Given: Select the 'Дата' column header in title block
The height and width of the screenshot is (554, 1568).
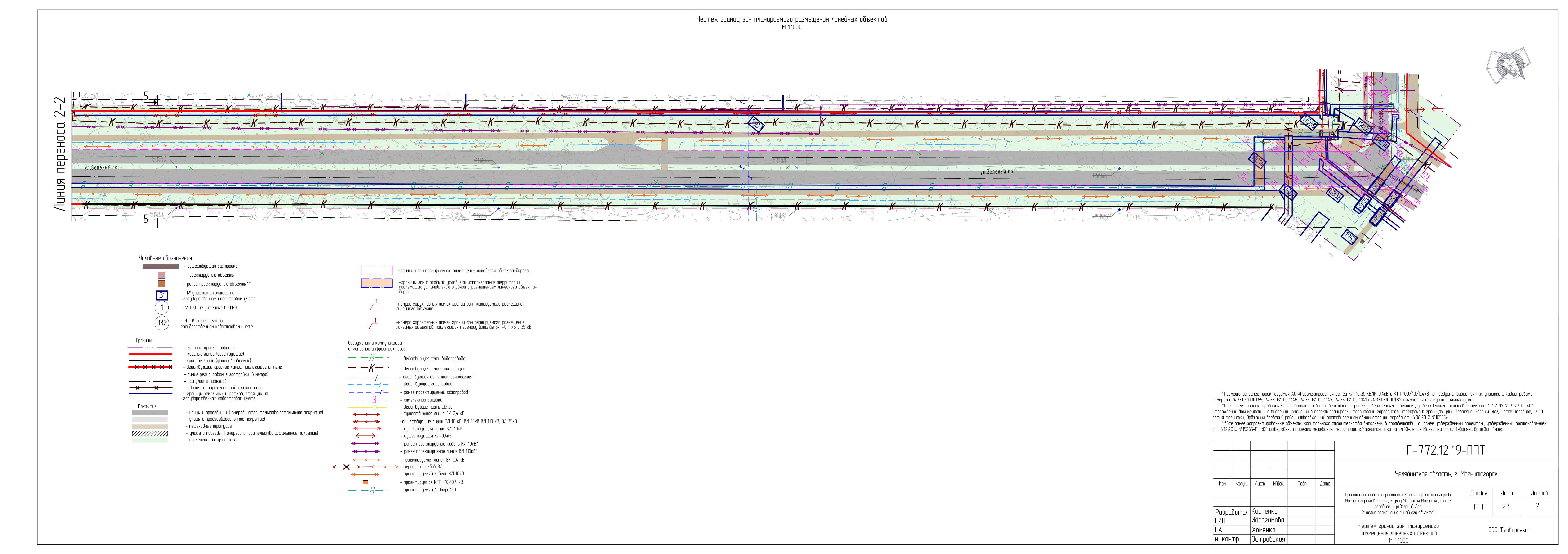Looking at the screenshot, I should (1325, 483).
